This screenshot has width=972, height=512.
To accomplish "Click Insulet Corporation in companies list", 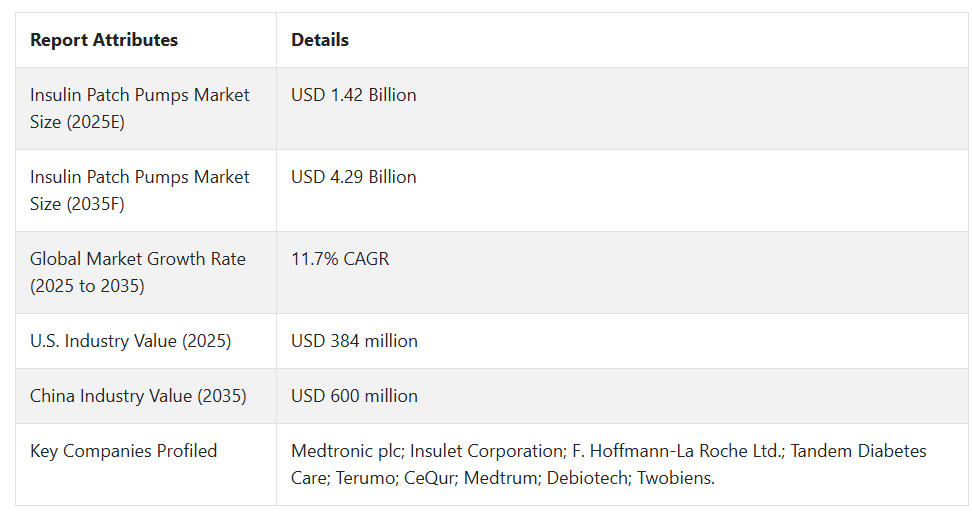I will 487,451.
